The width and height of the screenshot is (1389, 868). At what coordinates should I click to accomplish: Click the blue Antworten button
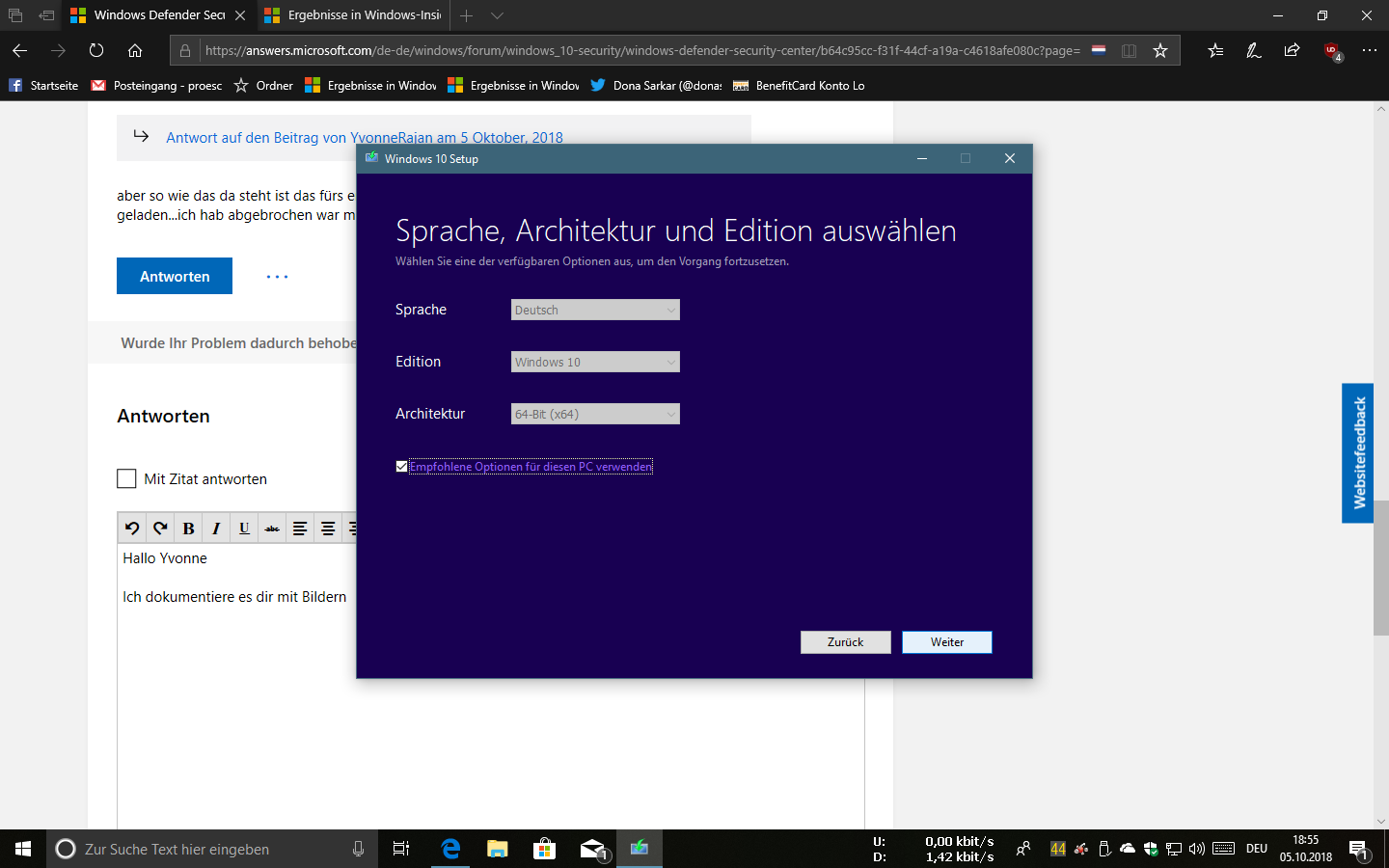175,276
